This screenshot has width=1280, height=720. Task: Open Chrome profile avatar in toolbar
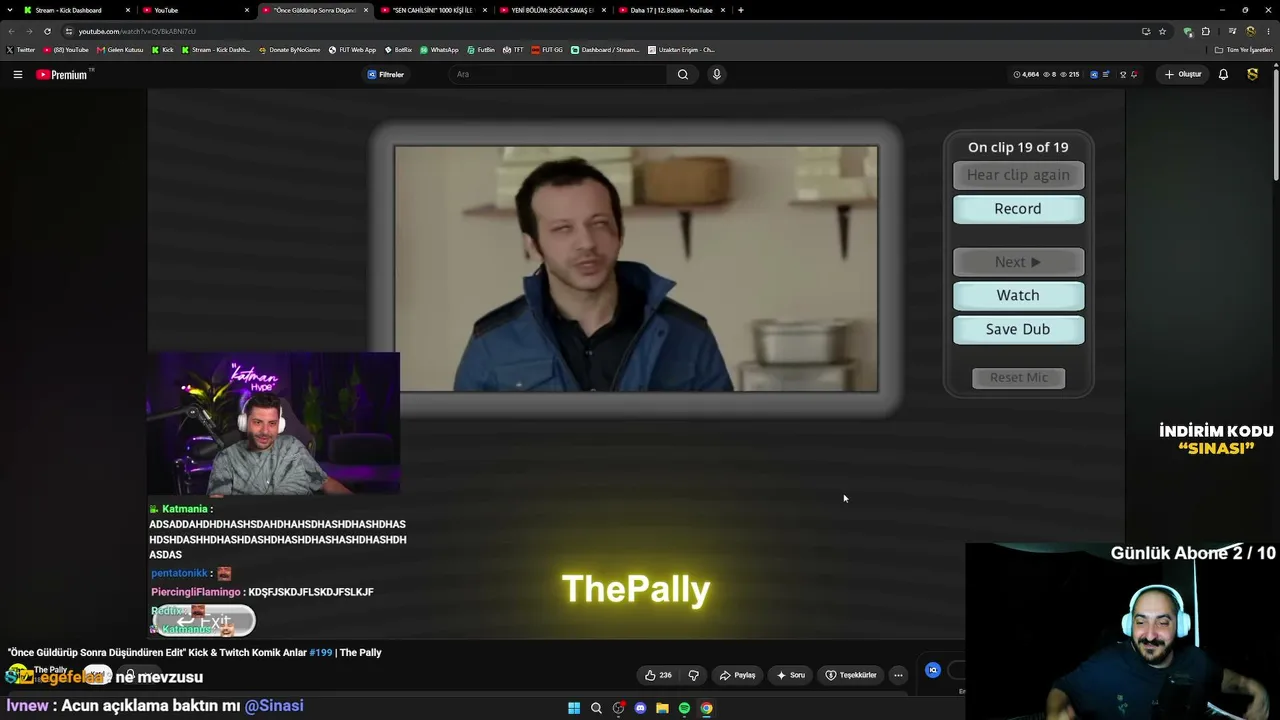coord(1250,31)
